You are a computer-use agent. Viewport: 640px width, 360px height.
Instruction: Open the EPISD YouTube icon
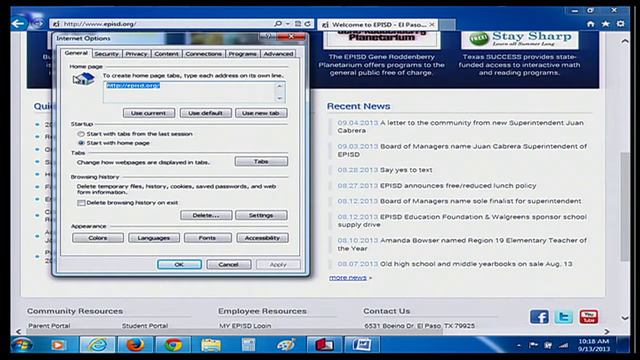[x=589, y=317]
